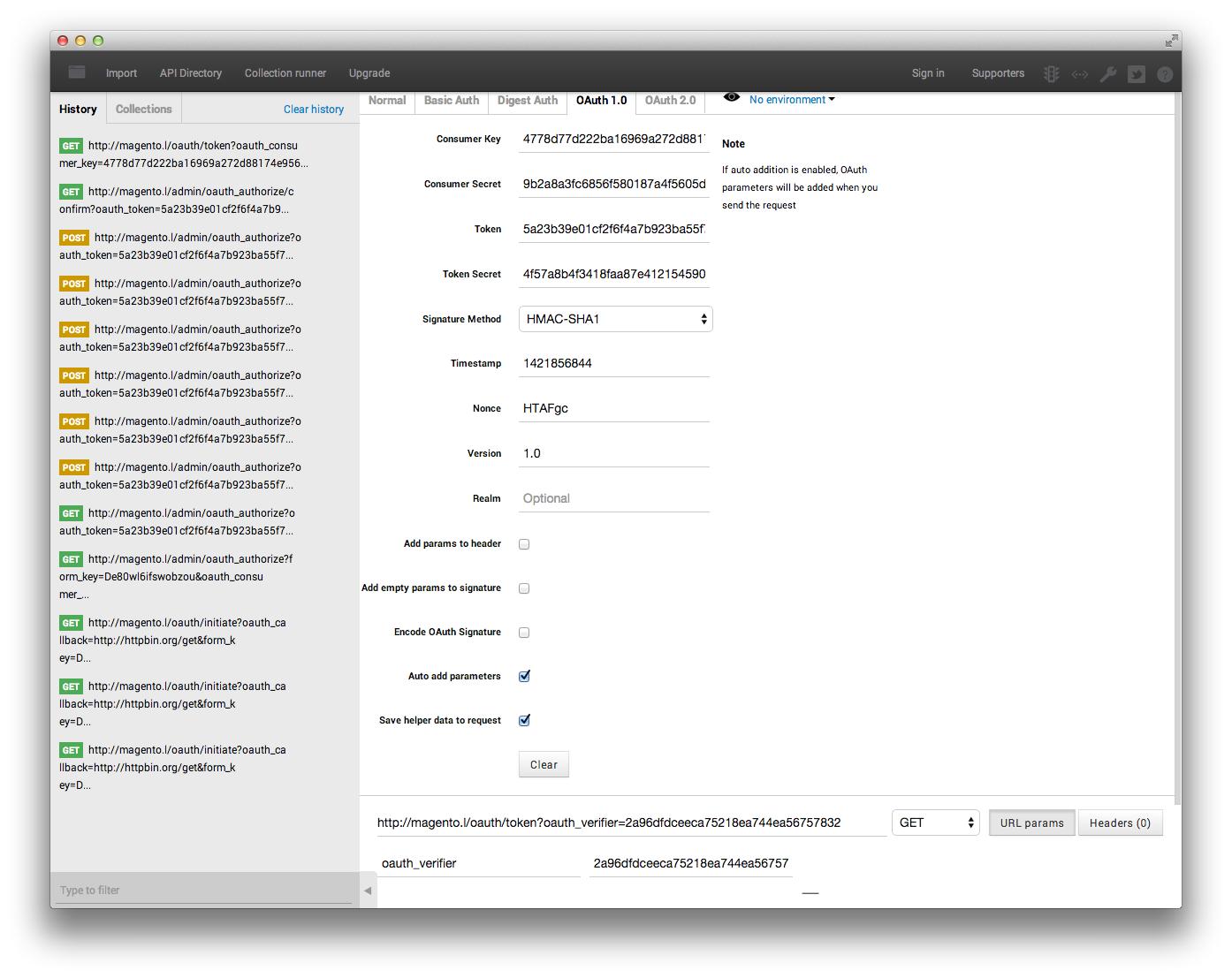Open the help question mark icon
Screen dimensions: 1232x978
(x=1165, y=74)
